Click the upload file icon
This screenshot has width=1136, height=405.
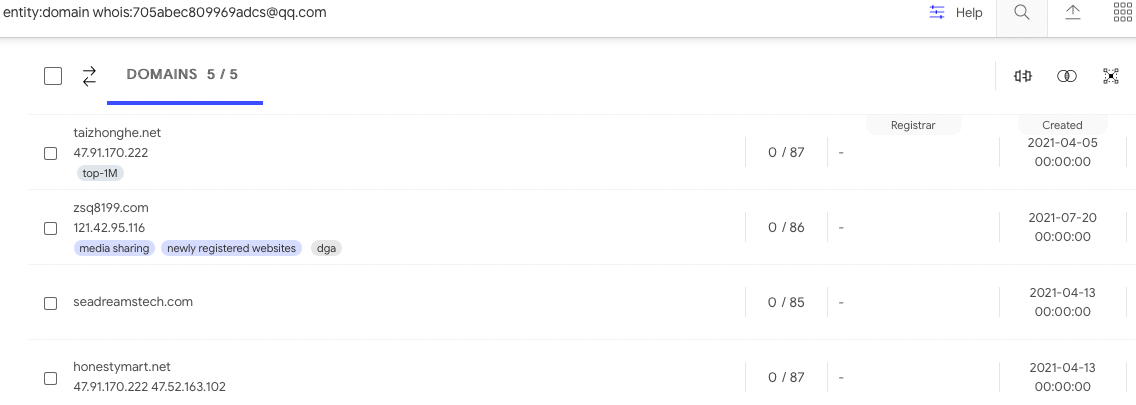(x=1073, y=13)
